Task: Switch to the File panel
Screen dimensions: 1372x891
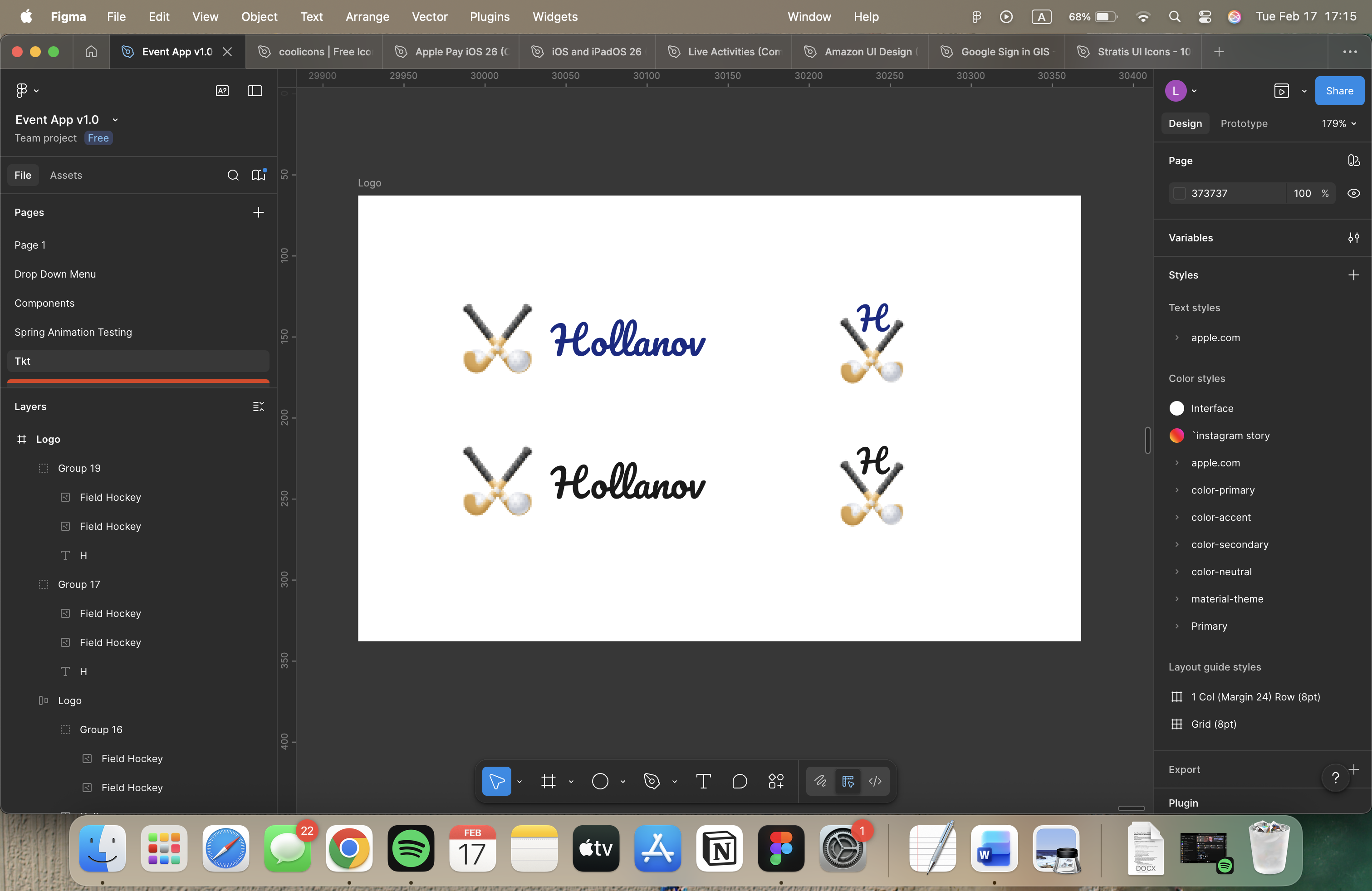Action: 23,175
